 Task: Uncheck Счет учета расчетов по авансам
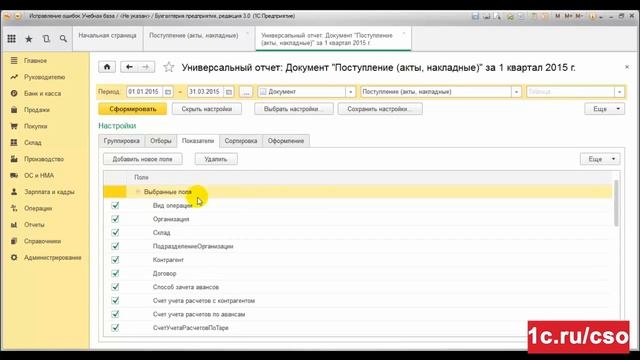[x=115, y=314]
